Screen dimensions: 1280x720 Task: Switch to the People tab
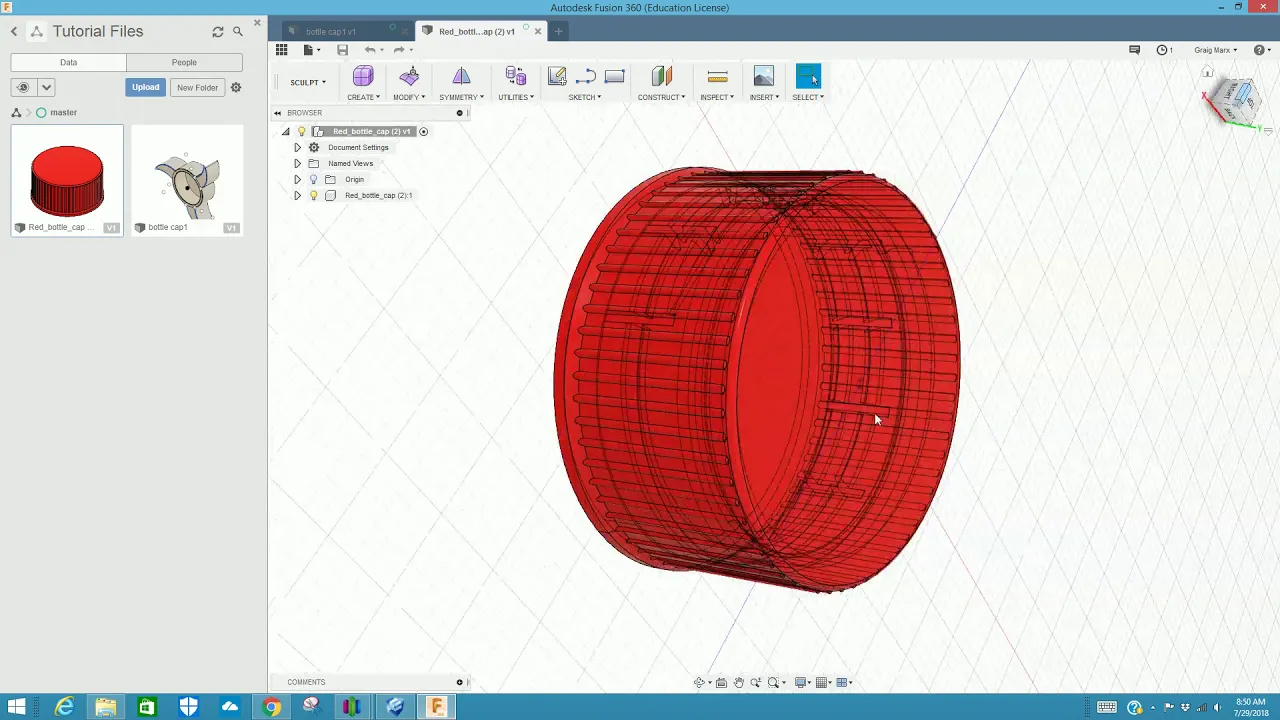[x=184, y=62]
